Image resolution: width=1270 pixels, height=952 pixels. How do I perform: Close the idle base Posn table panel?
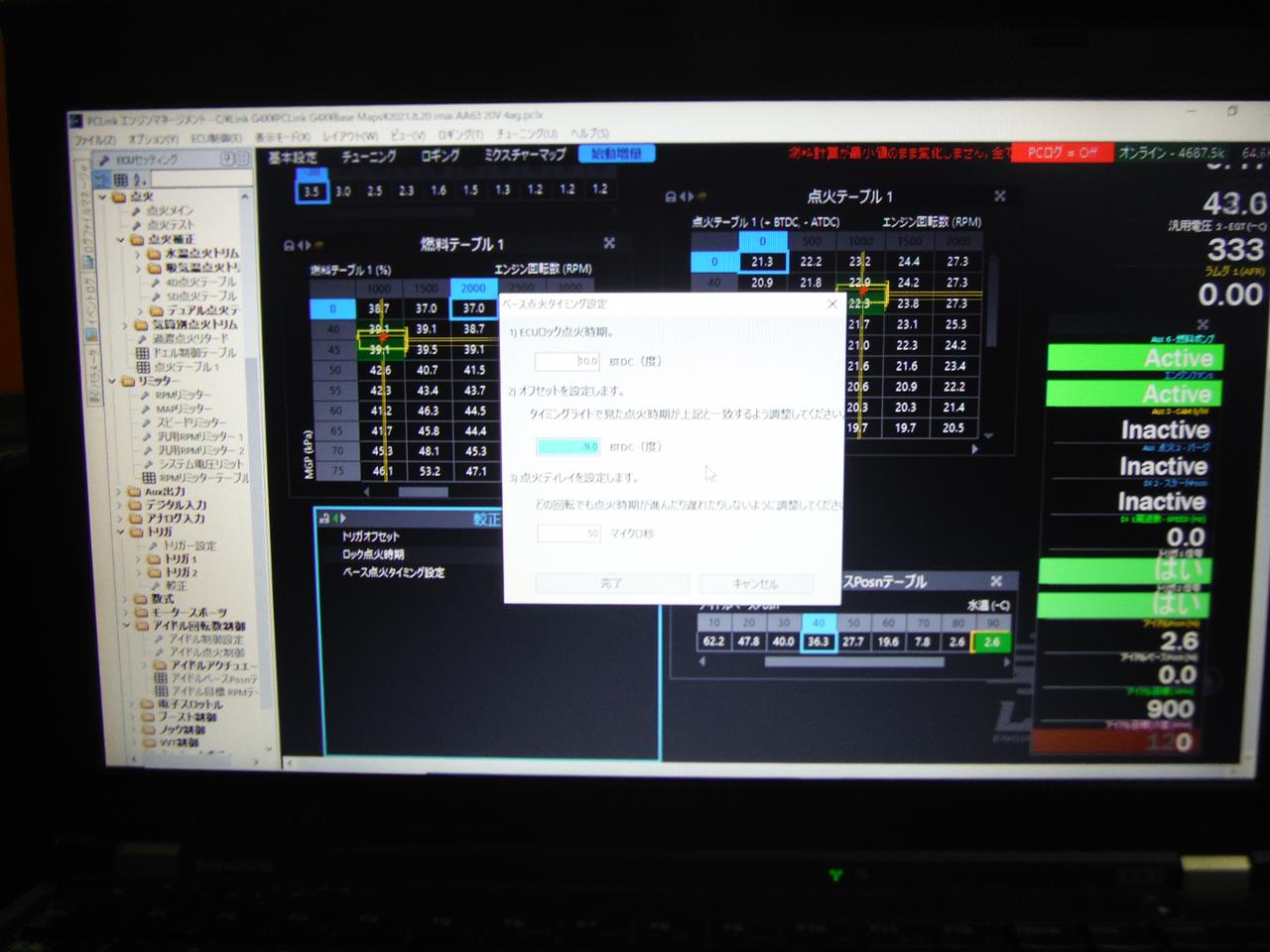point(996,581)
